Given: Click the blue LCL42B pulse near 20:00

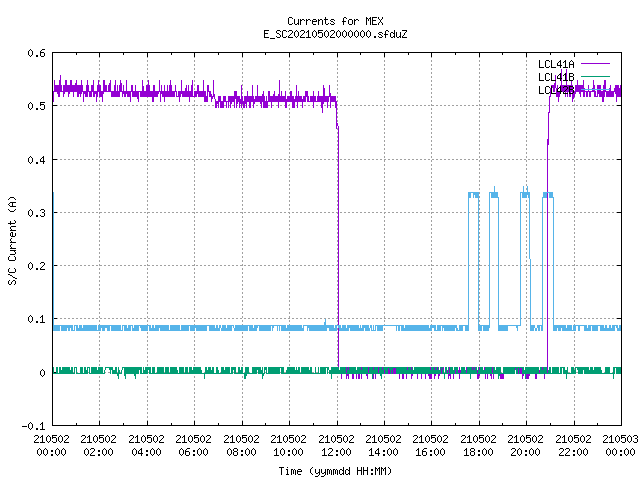Looking at the screenshot, I should [525, 259].
